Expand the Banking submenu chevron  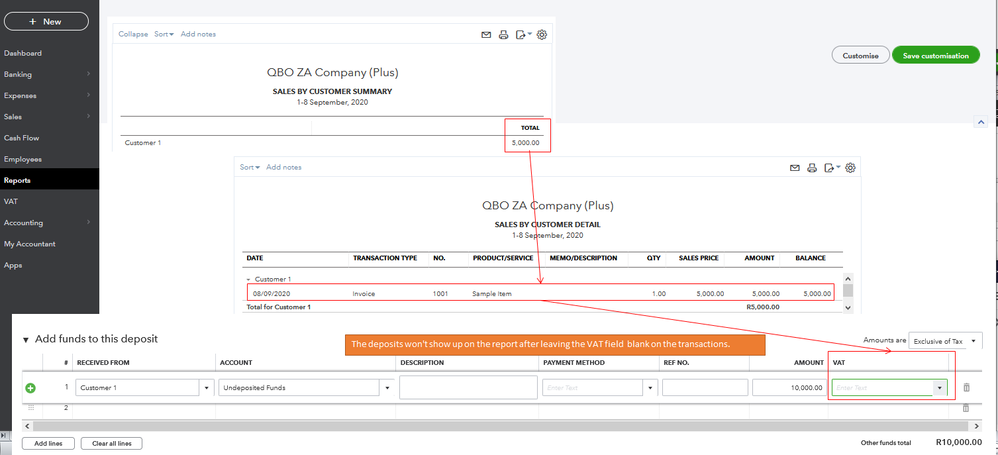coord(88,74)
